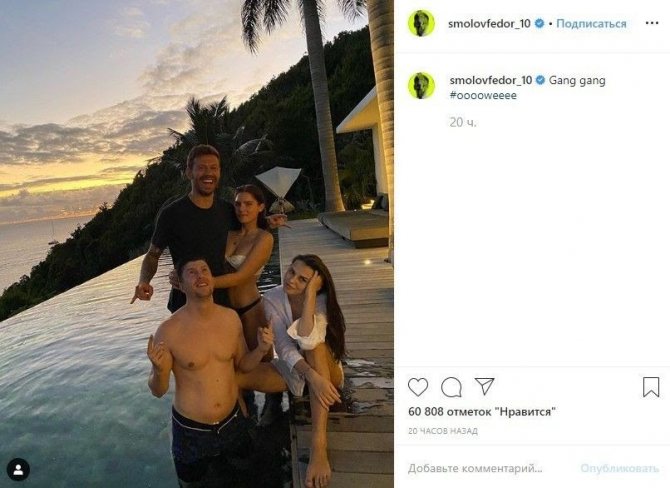Image resolution: width=670 pixels, height=488 pixels.
Task: Open the three-dot more options menu
Action: (x=652, y=23)
